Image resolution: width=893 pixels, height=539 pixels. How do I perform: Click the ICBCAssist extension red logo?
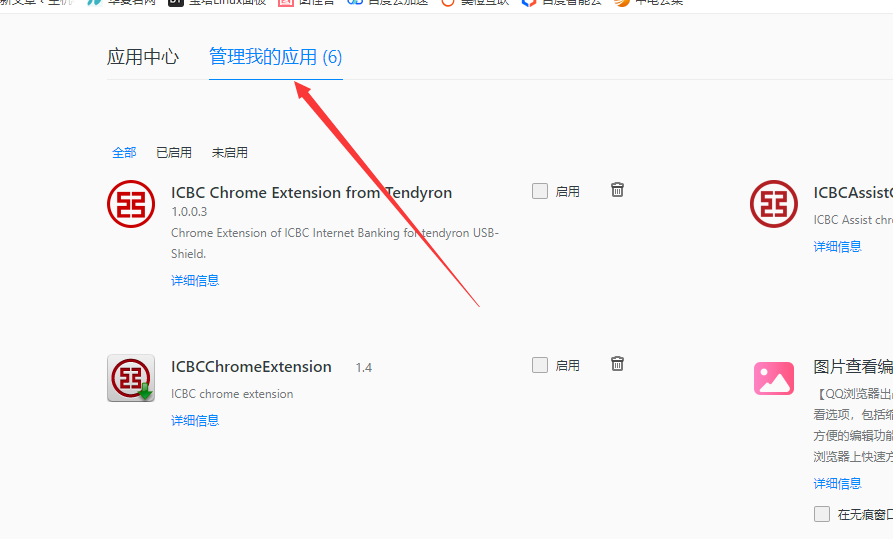coord(774,204)
